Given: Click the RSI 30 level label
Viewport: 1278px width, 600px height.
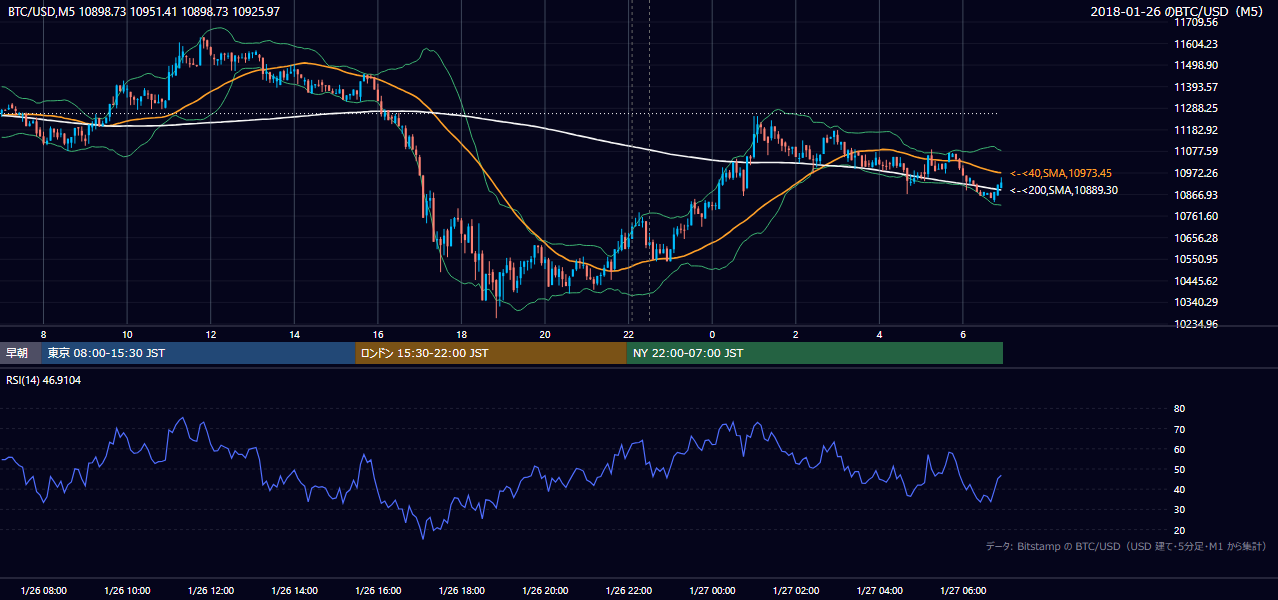Looking at the screenshot, I should click(x=1180, y=510).
